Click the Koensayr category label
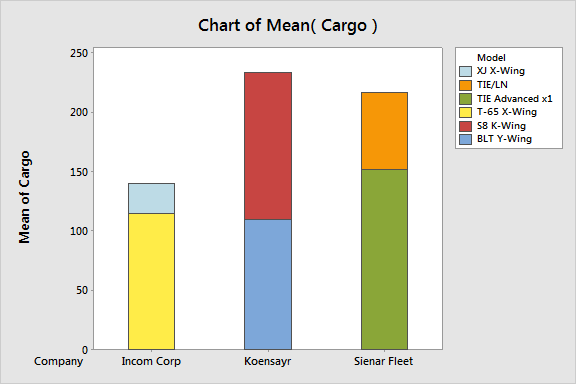This screenshot has width=577, height=385. point(268,361)
